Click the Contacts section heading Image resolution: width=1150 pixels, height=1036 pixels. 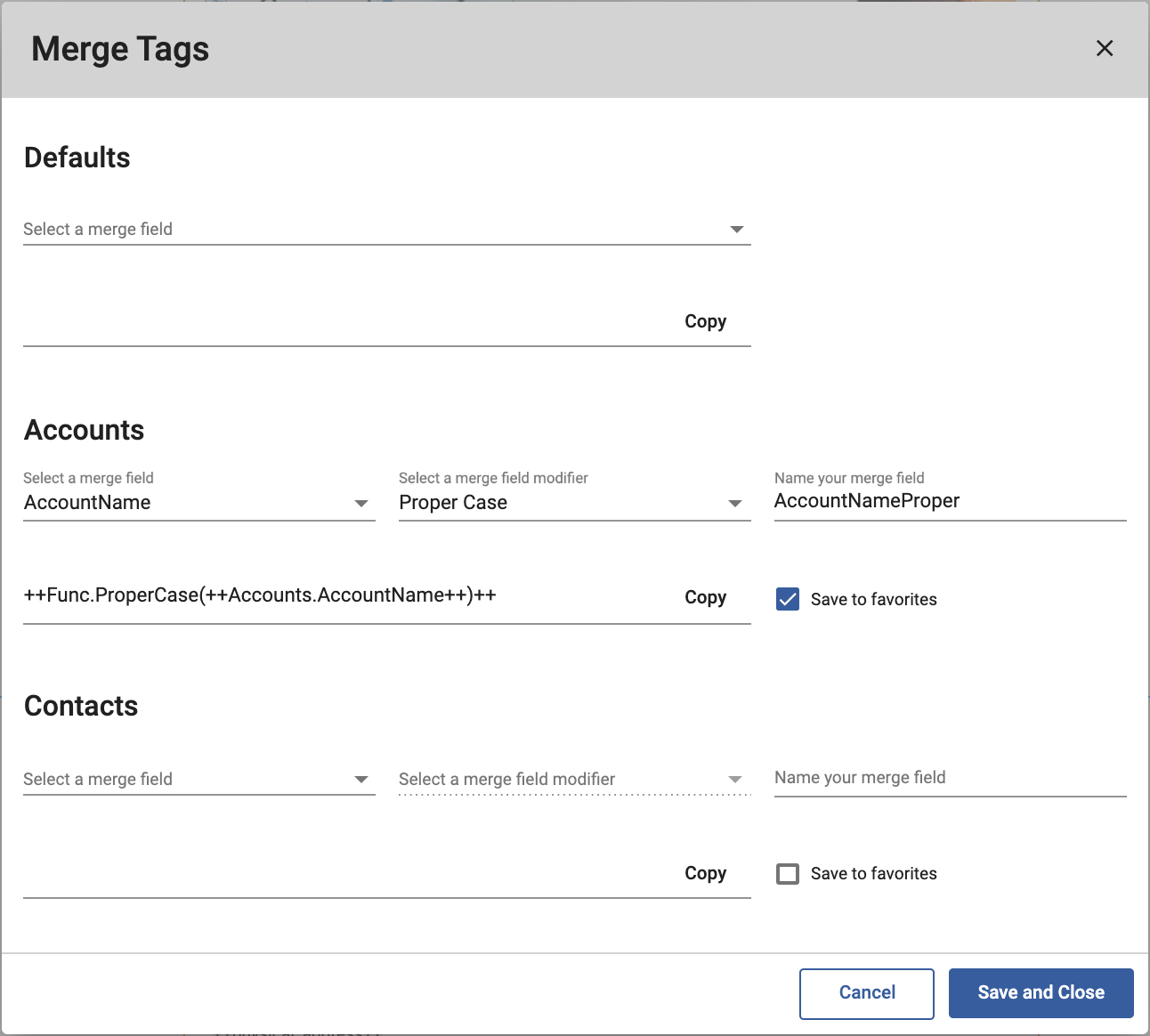(x=81, y=706)
